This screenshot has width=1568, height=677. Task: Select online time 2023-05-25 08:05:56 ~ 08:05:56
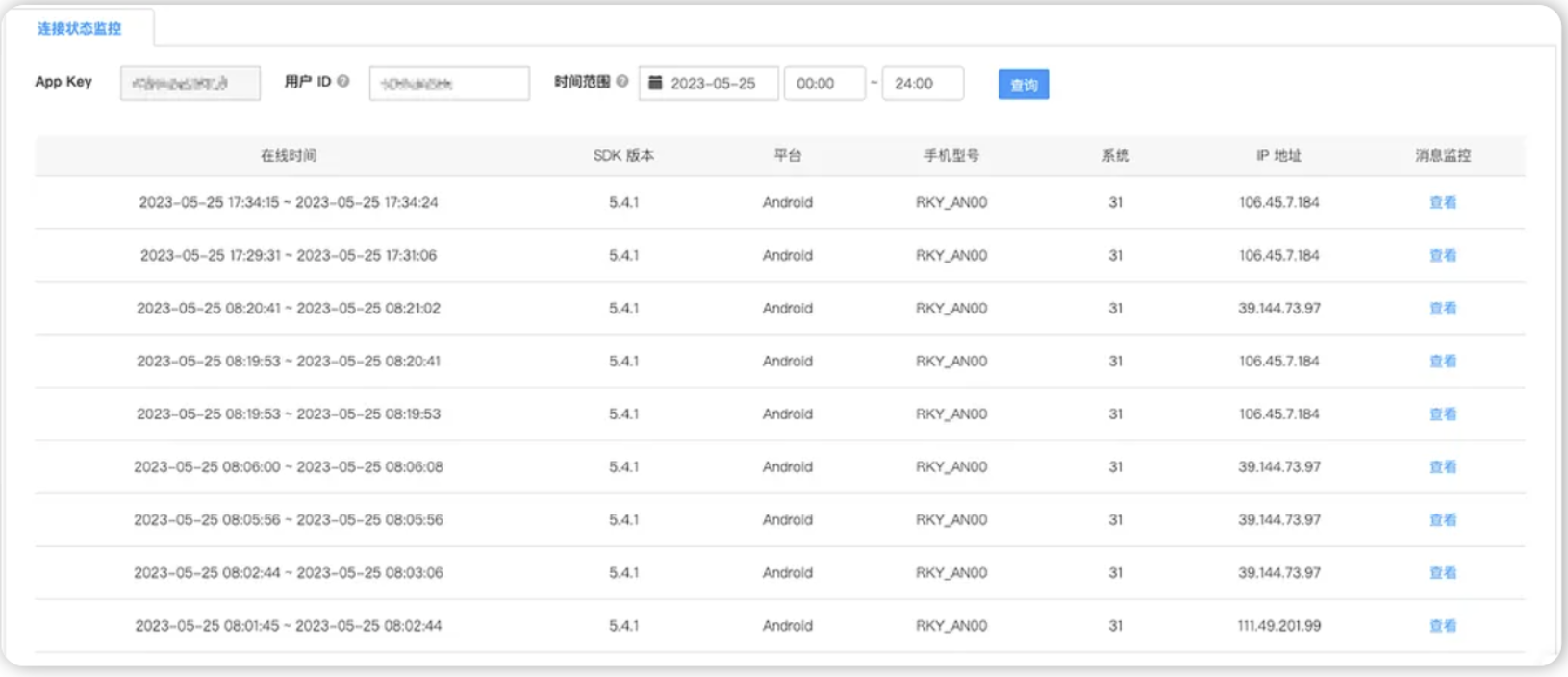click(289, 519)
